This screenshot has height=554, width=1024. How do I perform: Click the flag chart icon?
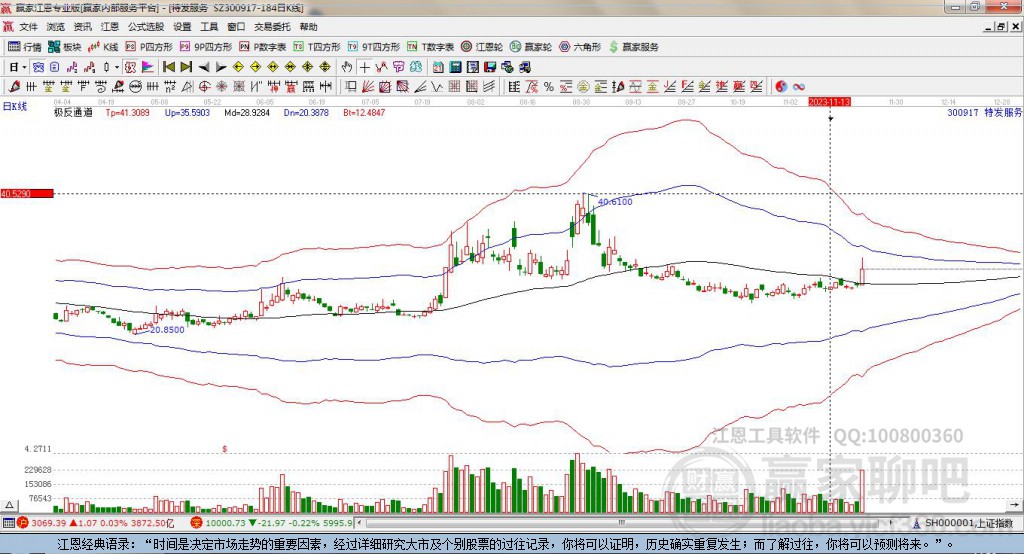point(148,67)
